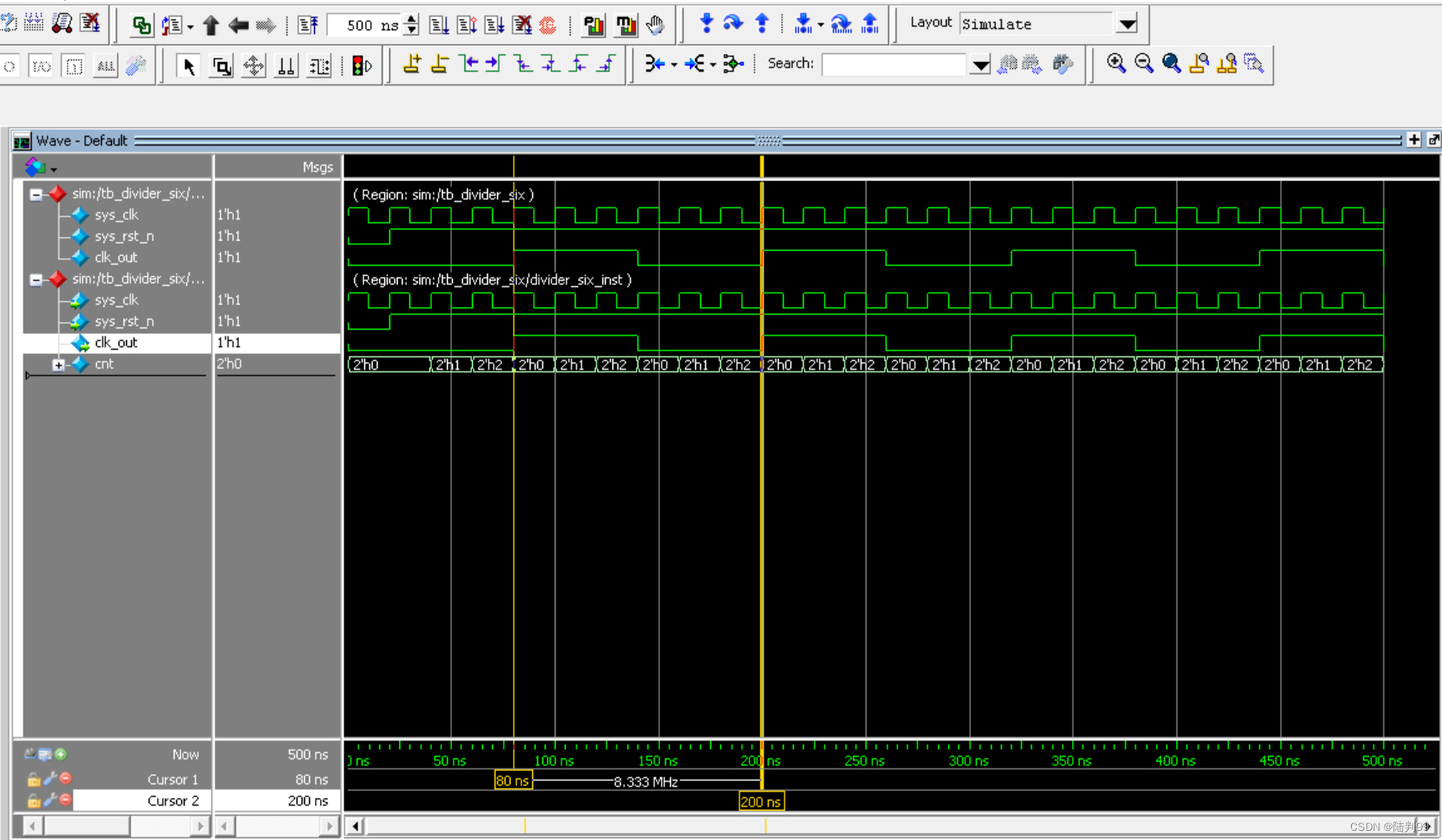Open the Layout dropdown showing Simulate
The image size is (1442, 840).
[x=1127, y=23]
